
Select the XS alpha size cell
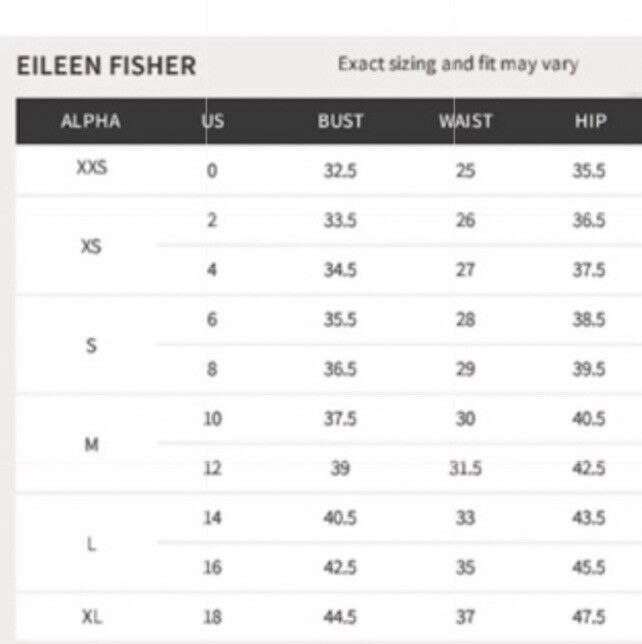point(91,246)
